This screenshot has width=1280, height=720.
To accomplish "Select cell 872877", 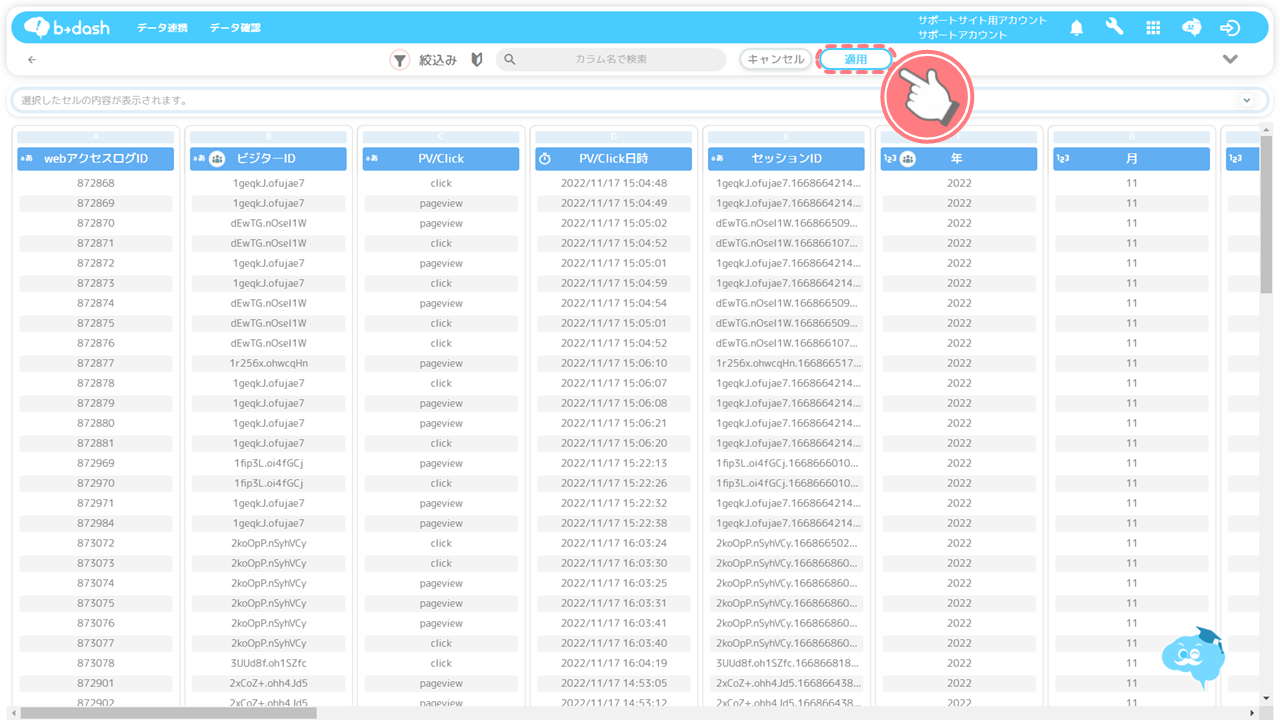I will 96,363.
